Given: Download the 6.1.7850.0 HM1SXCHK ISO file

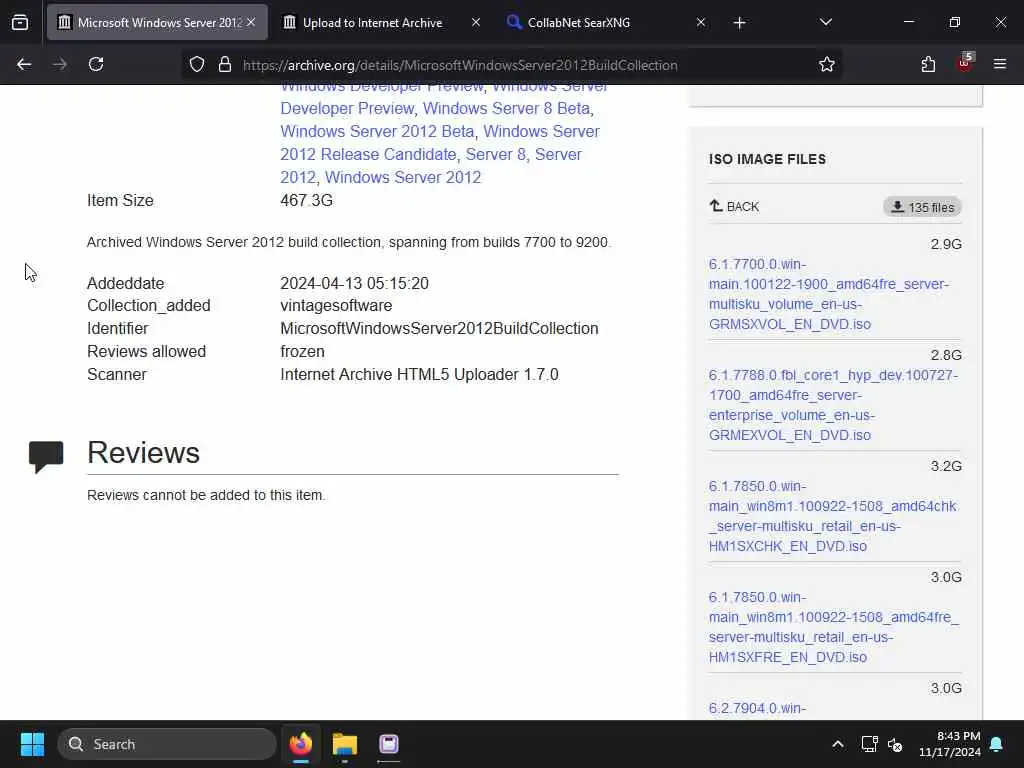Looking at the screenshot, I should 833,516.
